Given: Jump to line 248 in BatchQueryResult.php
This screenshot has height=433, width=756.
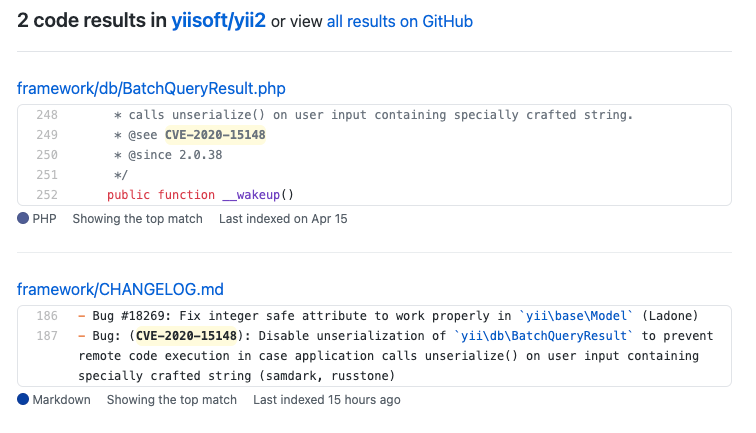Looking at the screenshot, I should point(46,115).
